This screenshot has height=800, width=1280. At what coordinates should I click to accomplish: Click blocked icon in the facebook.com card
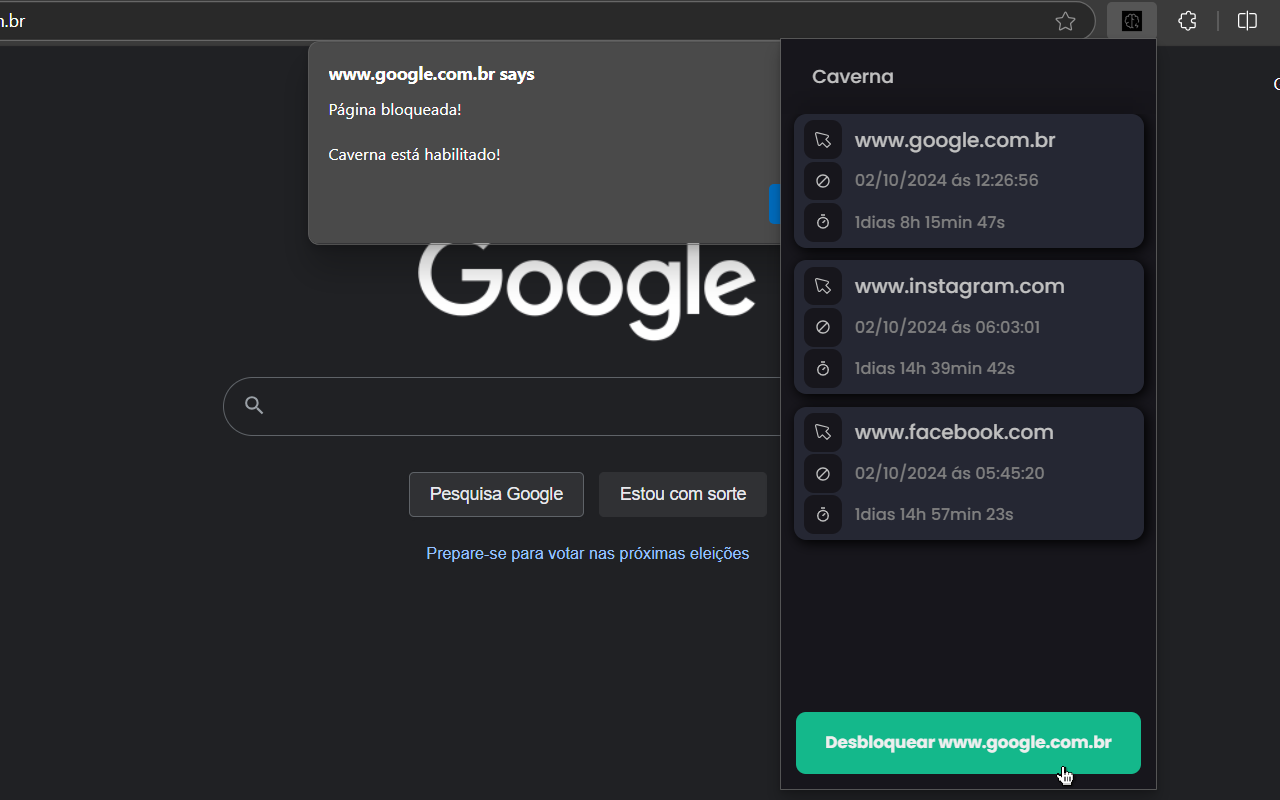(823, 473)
